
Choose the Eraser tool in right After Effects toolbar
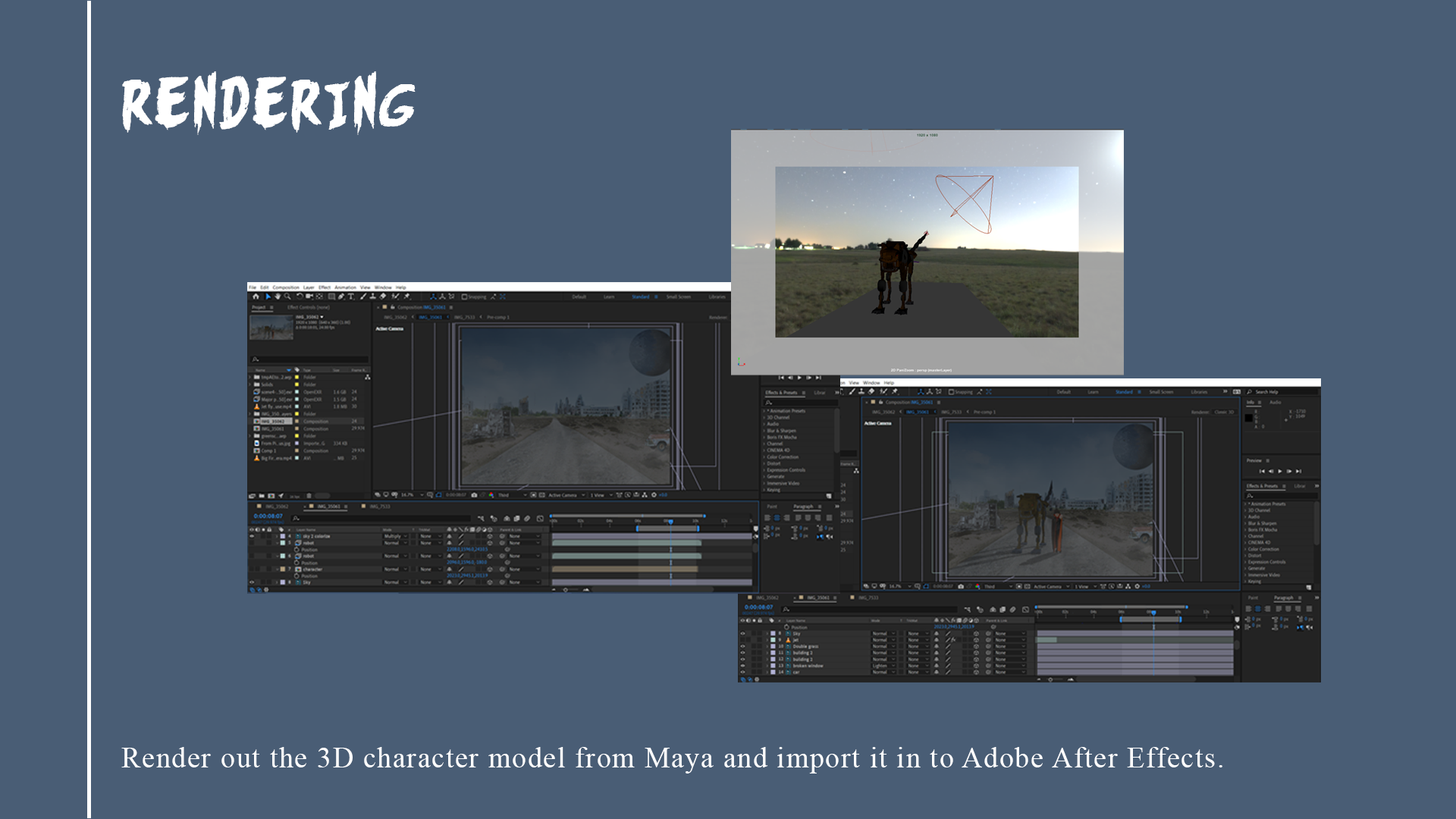tap(871, 392)
